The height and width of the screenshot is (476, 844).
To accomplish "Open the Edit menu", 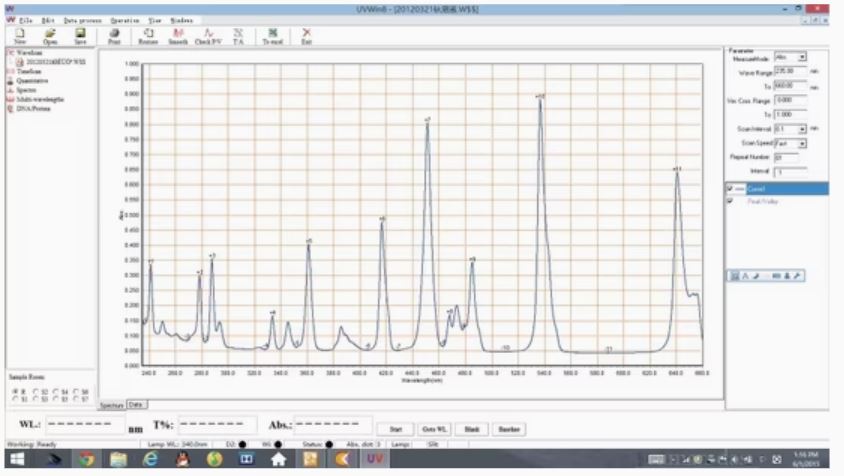I will [48, 20].
